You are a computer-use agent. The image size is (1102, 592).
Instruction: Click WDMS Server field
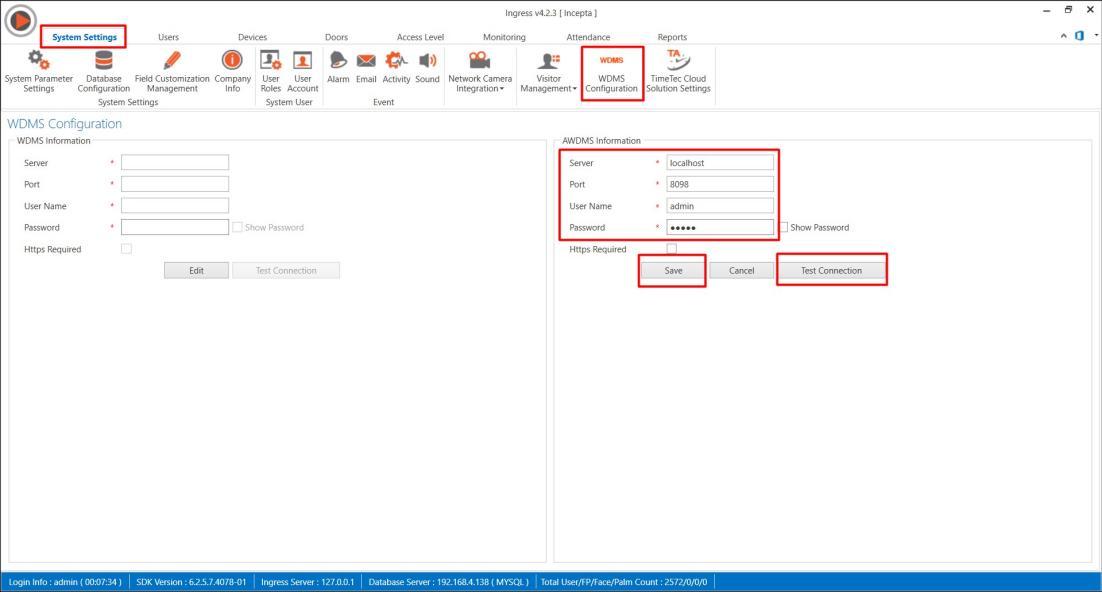[175, 162]
